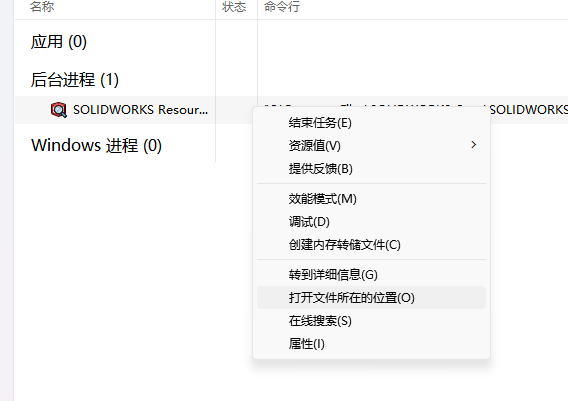Sort by the 状态 column header
The height and width of the screenshot is (401, 568).
click(234, 7)
